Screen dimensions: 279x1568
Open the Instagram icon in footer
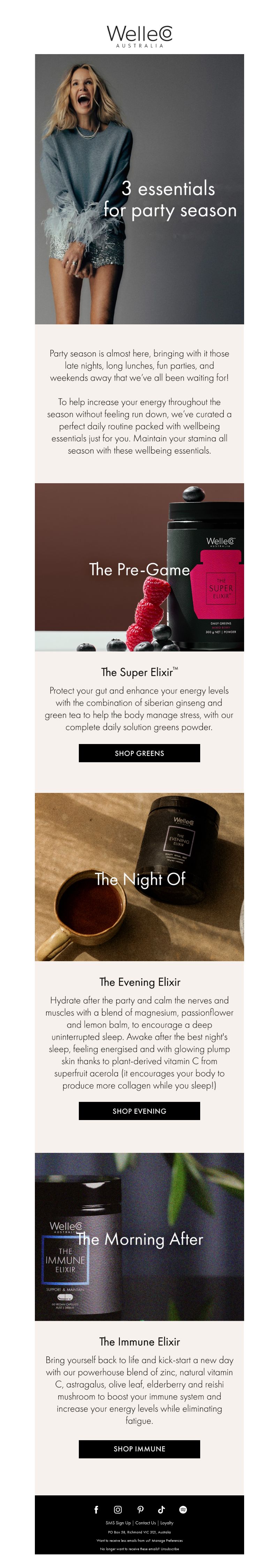(x=118, y=1510)
